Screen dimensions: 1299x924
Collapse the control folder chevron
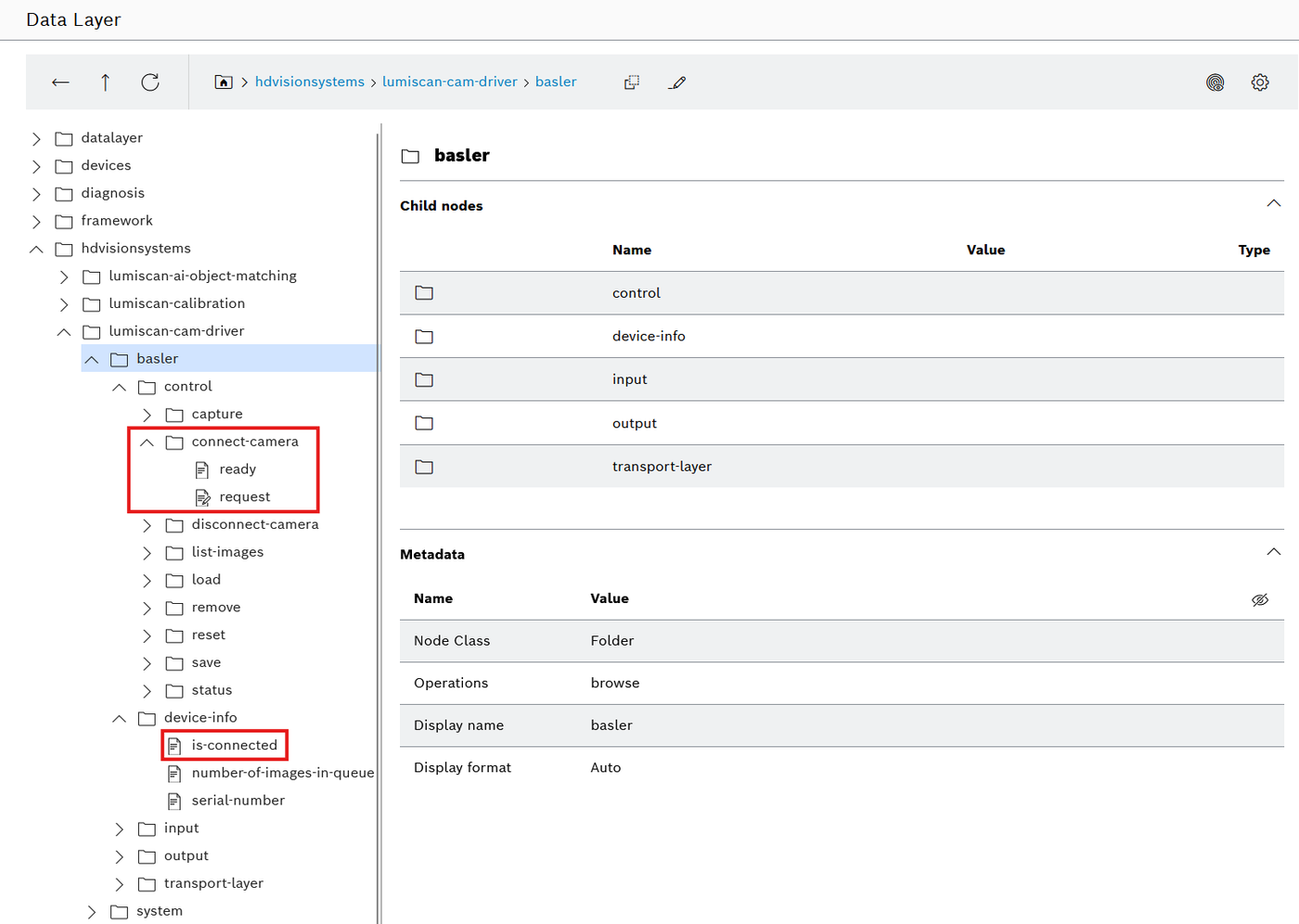point(120,387)
